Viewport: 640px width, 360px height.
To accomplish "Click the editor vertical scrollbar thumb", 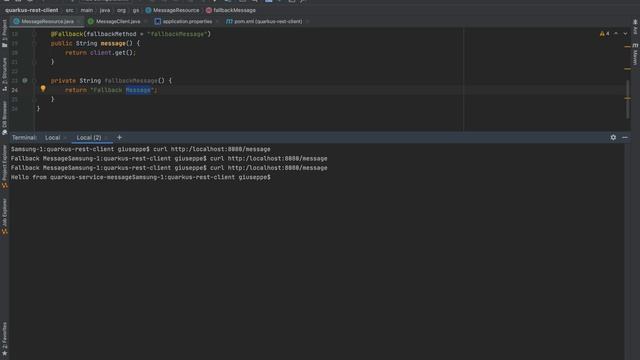I will click(x=628, y=99).
